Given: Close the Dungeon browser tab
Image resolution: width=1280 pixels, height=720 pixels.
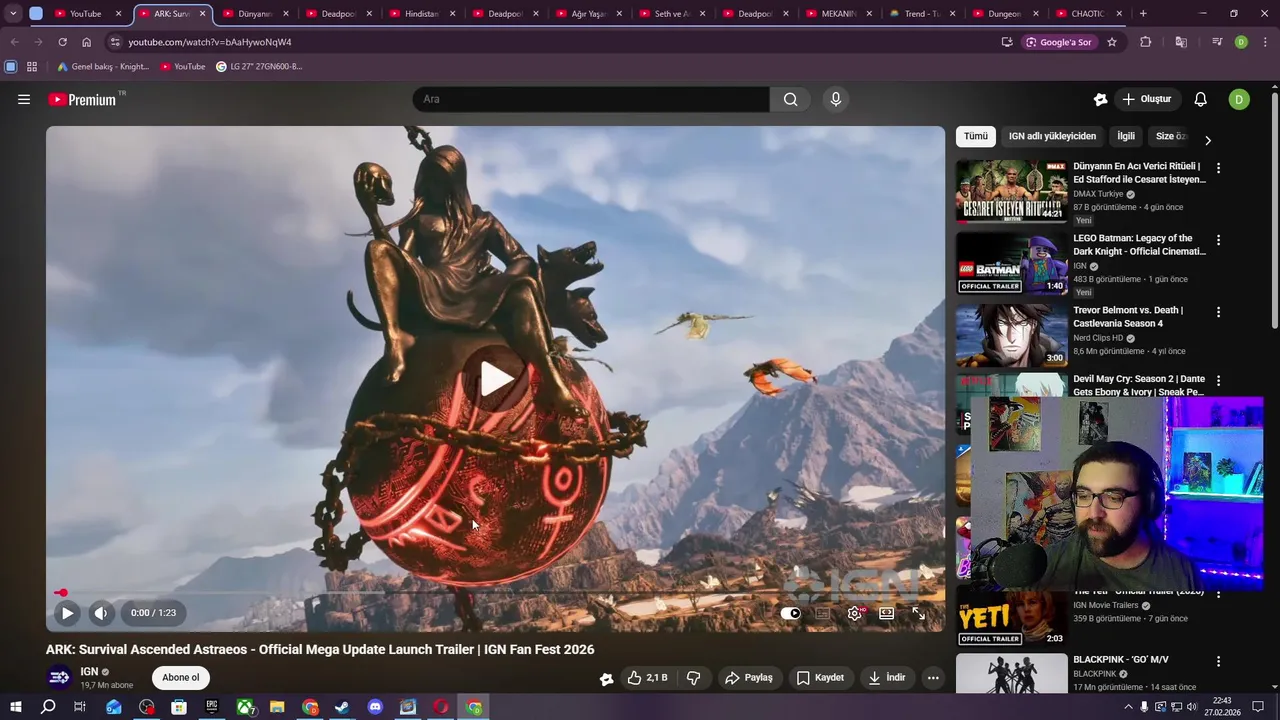Looking at the screenshot, I should pos(1035,14).
